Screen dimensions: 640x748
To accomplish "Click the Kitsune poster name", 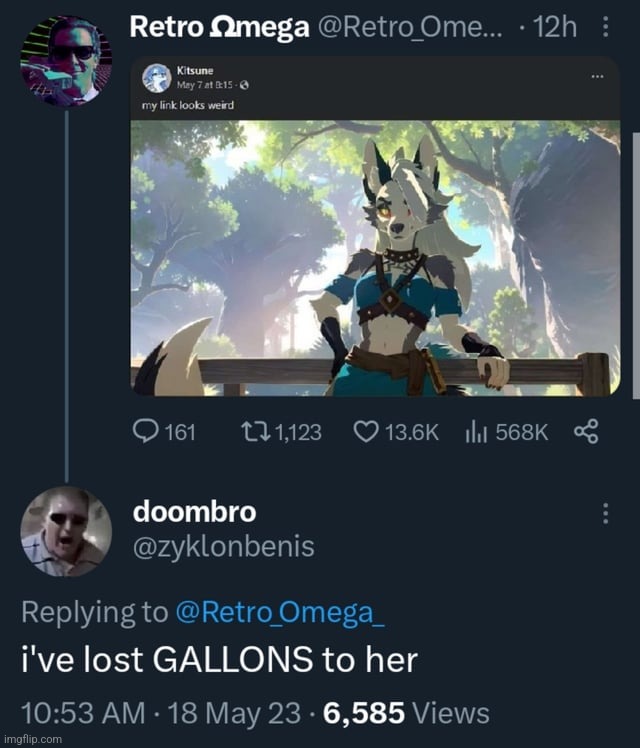I will coord(195,71).
